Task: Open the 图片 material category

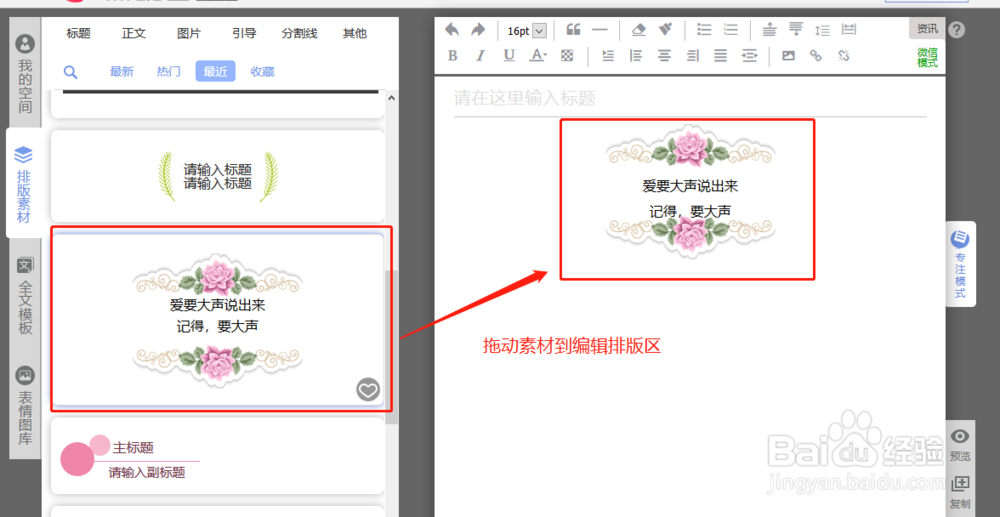Action: point(189,34)
